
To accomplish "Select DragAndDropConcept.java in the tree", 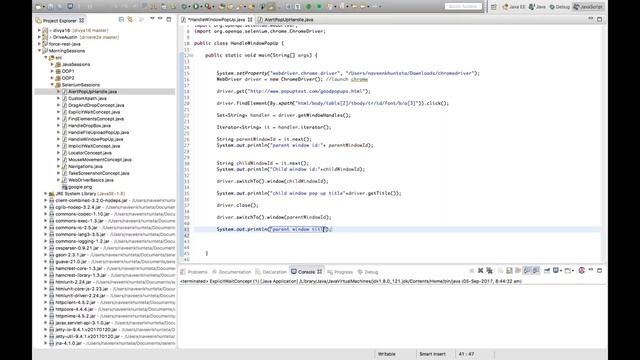I will point(96,105).
